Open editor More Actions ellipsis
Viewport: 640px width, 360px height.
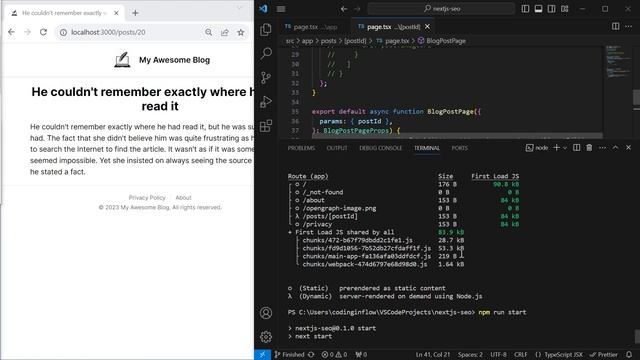pyautogui.click(x=629, y=26)
